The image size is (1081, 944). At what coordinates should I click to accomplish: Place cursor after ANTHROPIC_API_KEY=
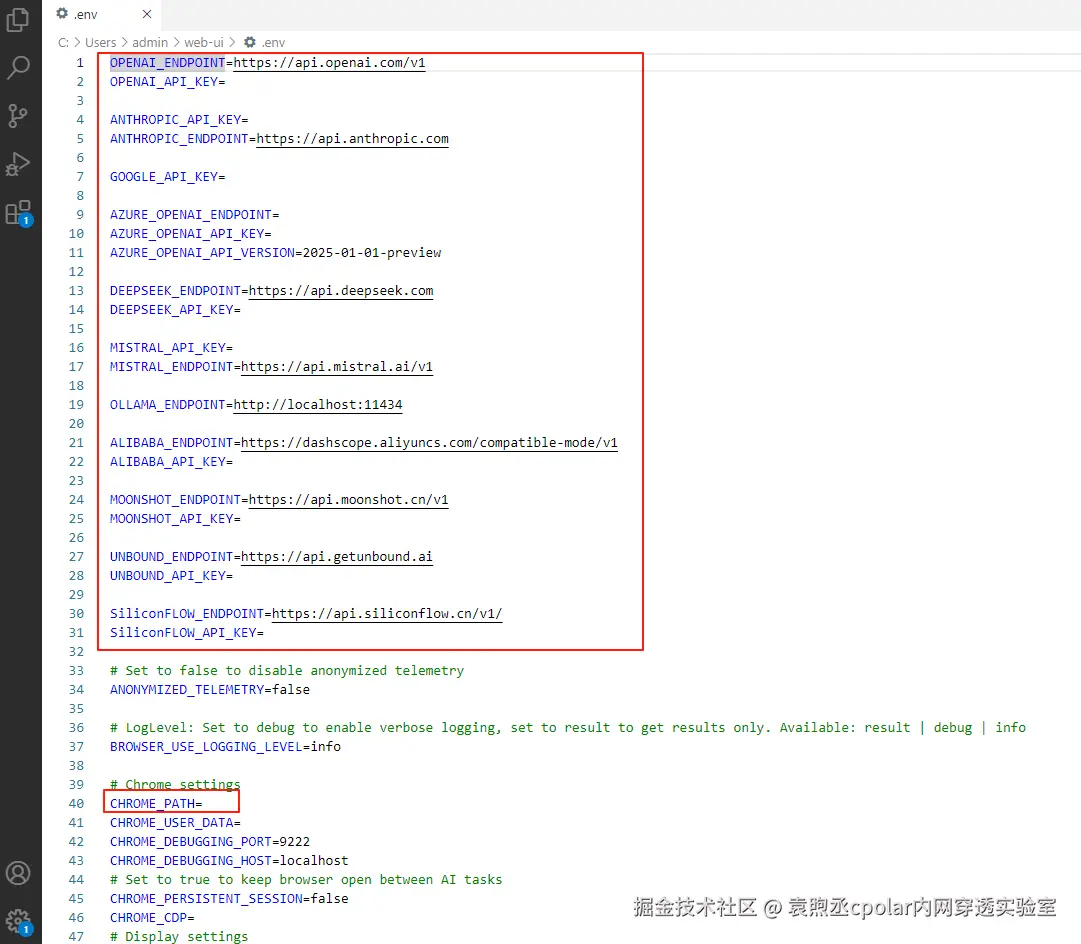tap(249, 120)
